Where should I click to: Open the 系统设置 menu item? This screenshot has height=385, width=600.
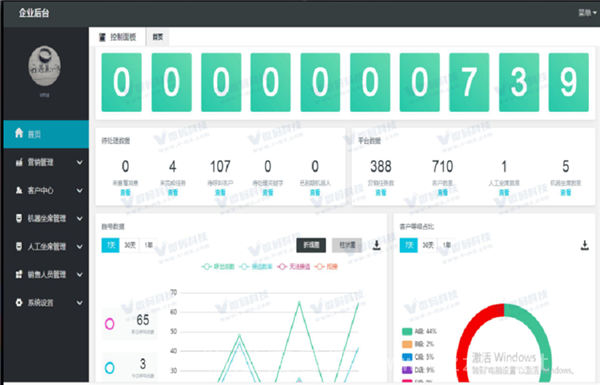pos(46,303)
